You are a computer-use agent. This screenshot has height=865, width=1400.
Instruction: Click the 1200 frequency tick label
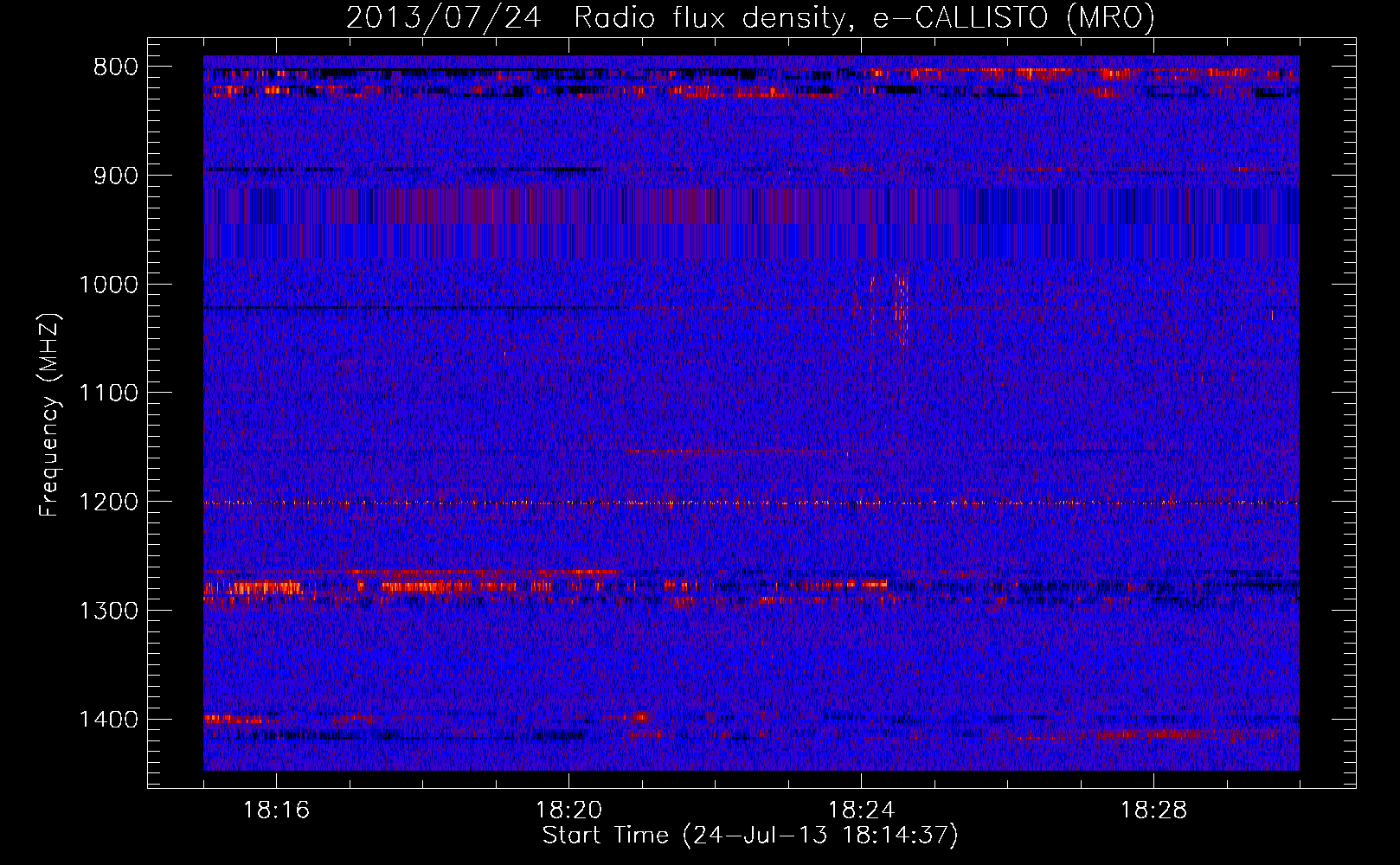tap(108, 503)
